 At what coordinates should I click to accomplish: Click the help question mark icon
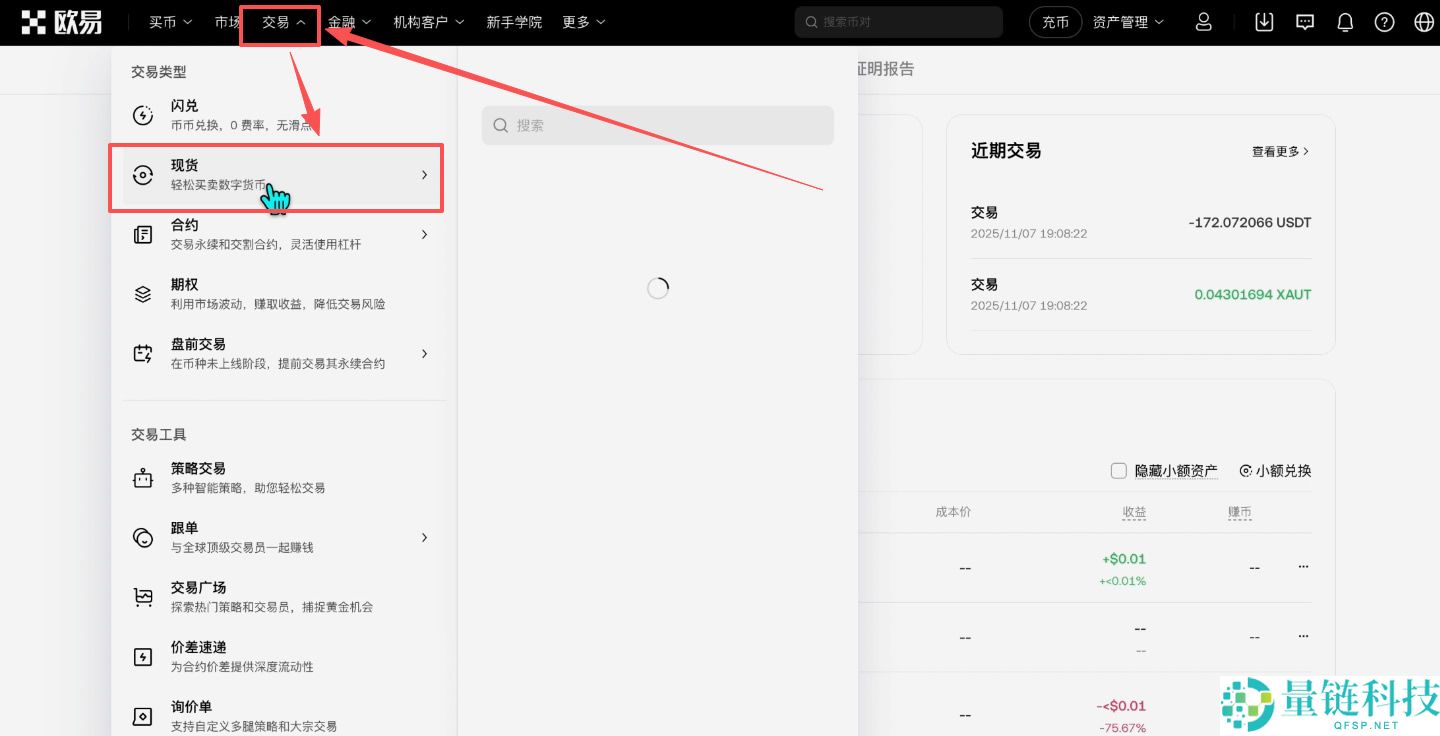point(1384,21)
